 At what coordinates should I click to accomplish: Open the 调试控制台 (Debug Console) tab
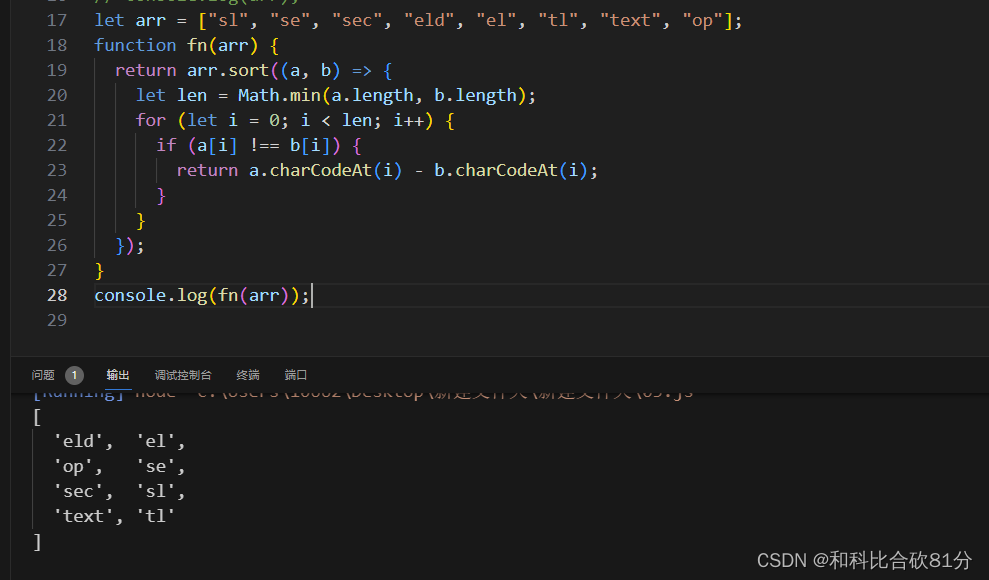[183, 374]
